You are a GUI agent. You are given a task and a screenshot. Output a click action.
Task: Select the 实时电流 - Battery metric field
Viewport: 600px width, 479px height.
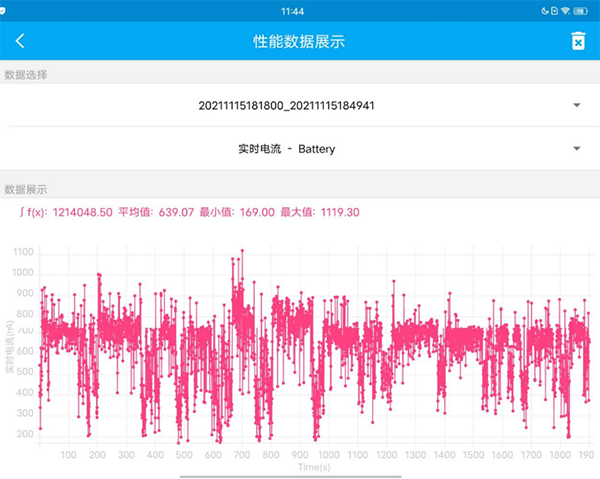(x=286, y=149)
